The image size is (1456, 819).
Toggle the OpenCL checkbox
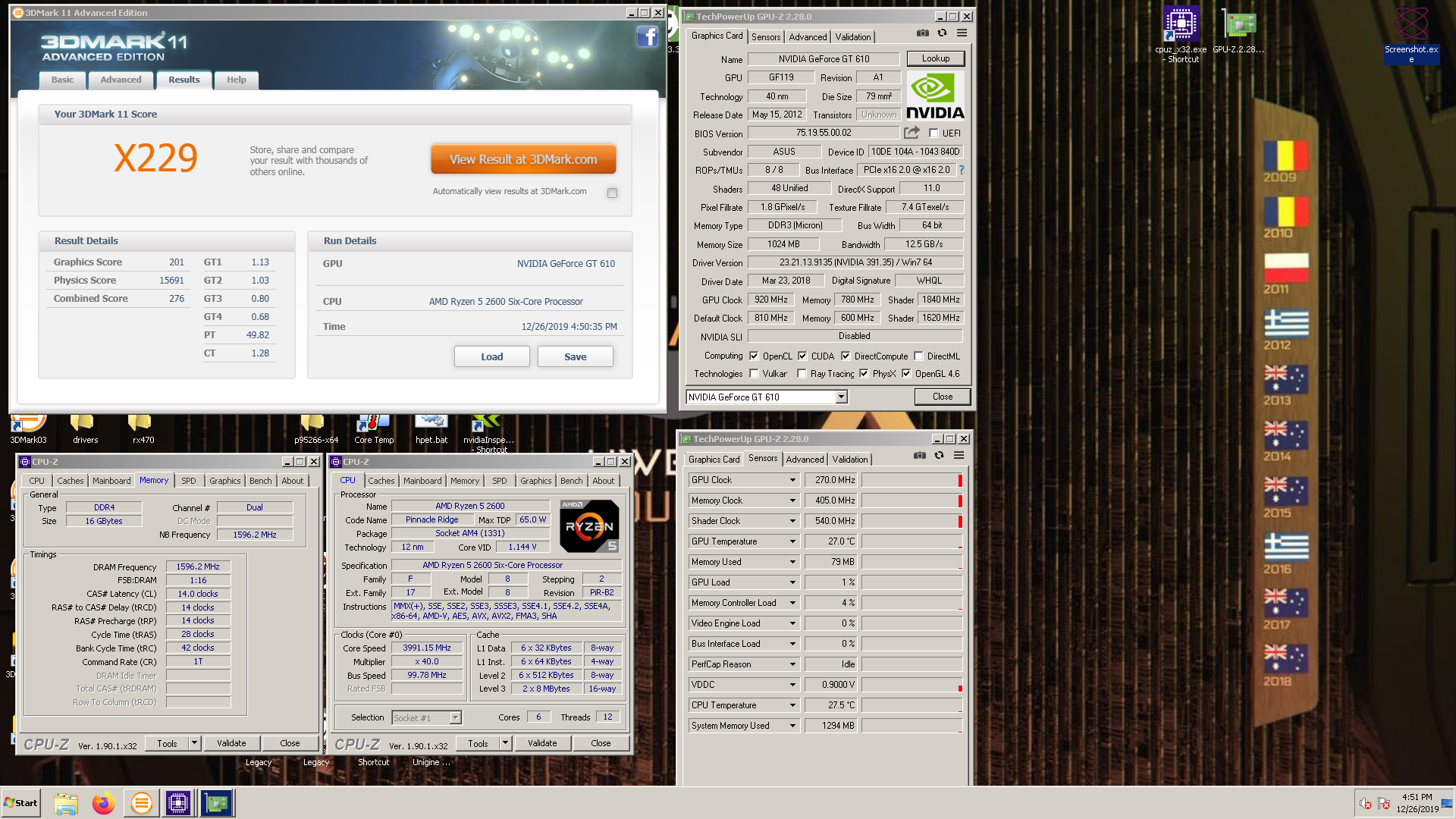click(754, 356)
